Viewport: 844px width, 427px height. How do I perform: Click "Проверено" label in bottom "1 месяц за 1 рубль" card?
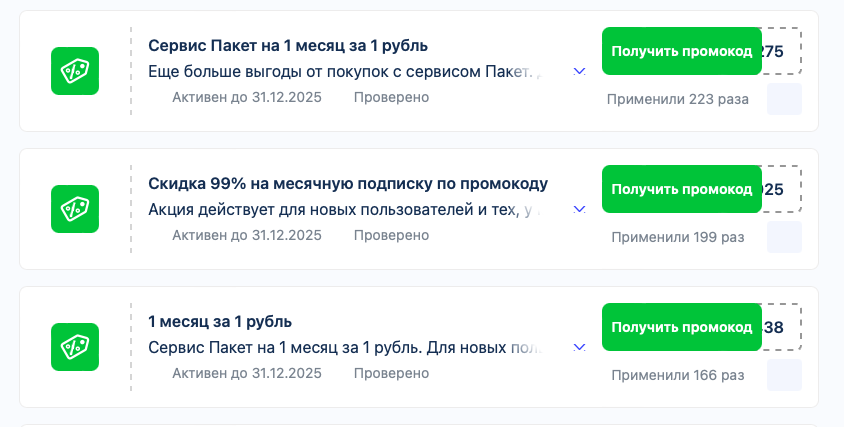click(391, 373)
